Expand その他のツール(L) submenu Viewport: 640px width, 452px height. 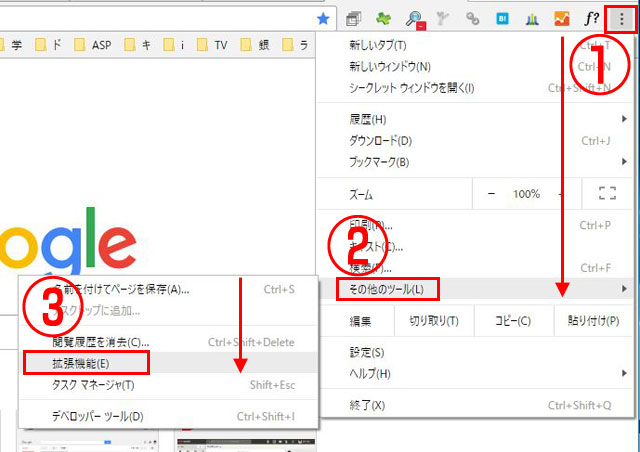[476, 289]
